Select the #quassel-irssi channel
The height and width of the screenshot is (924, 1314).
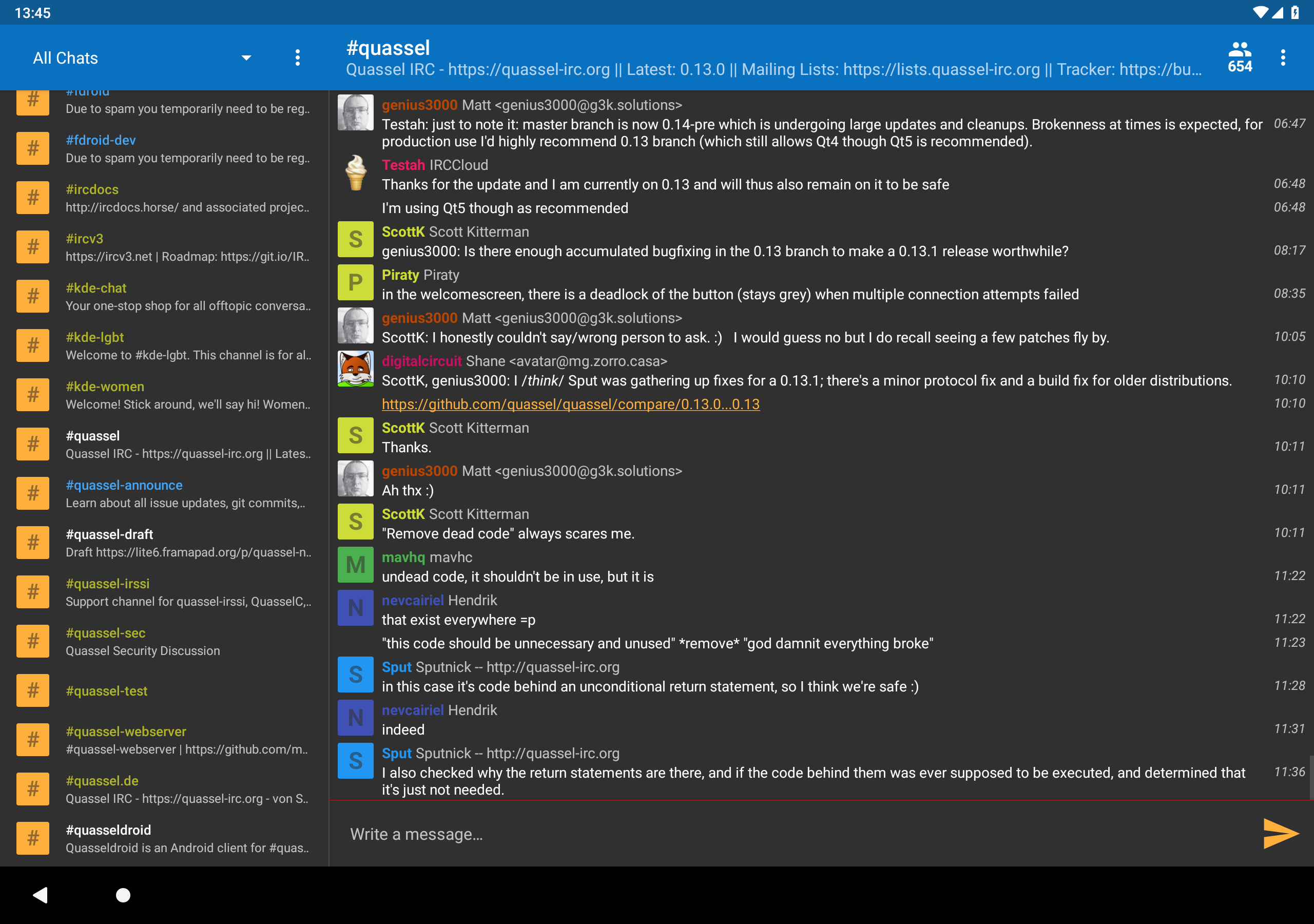[x=164, y=592]
